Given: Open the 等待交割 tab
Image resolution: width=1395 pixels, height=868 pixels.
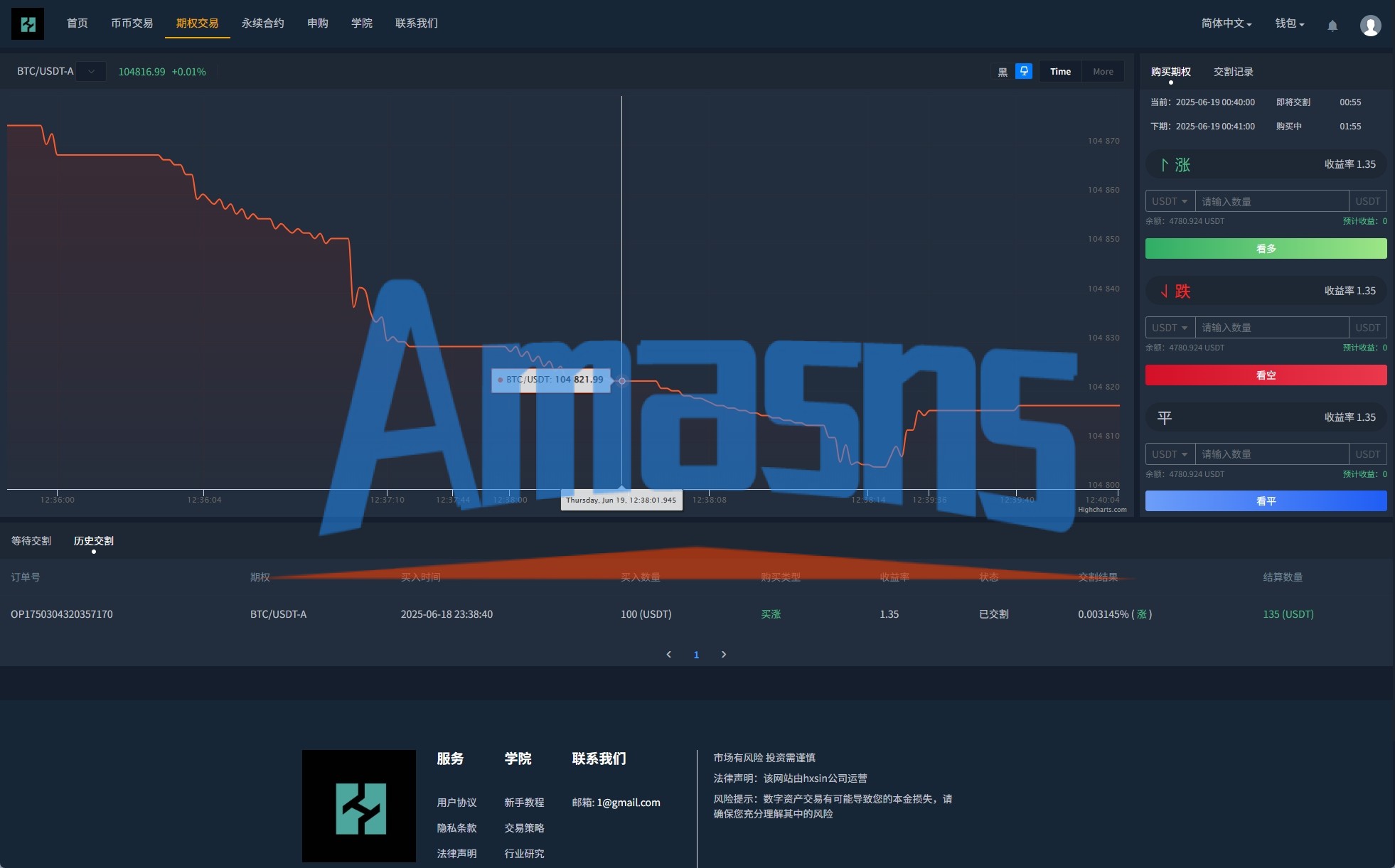Looking at the screenshot, I should pos(31,541).
